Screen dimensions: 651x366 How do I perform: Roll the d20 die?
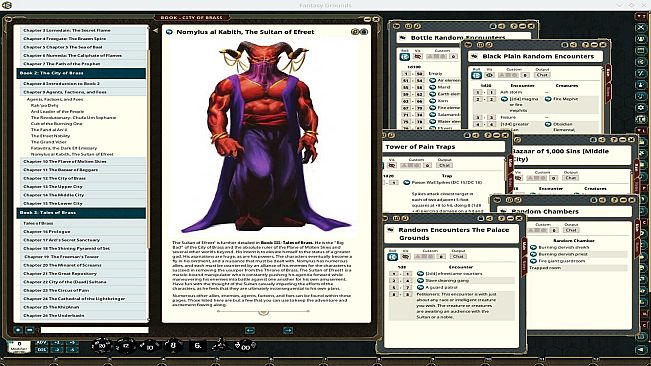pos(102,345)
